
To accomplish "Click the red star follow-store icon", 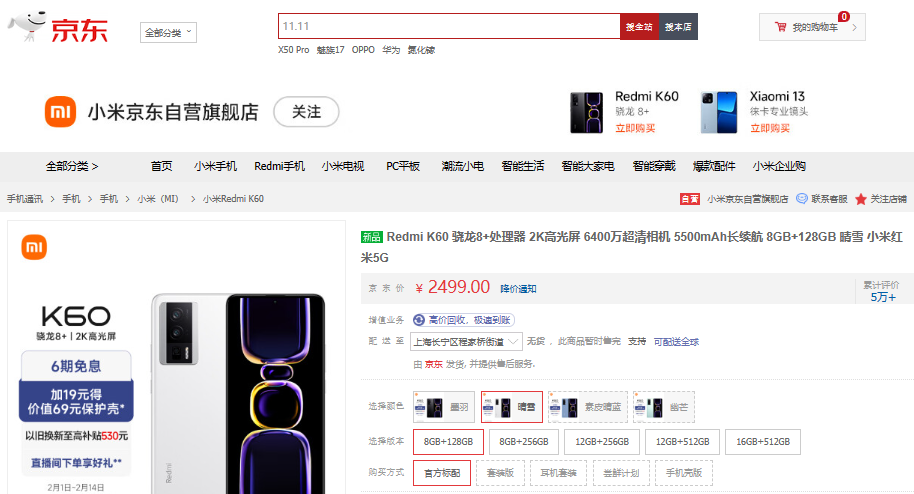I will pos(860,199).
